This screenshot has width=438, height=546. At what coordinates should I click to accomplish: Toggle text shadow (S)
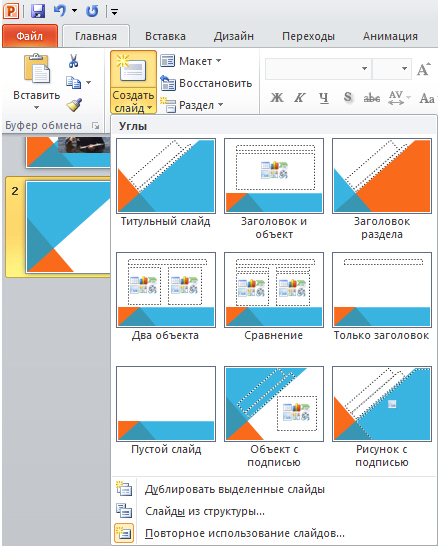point(347,98)
